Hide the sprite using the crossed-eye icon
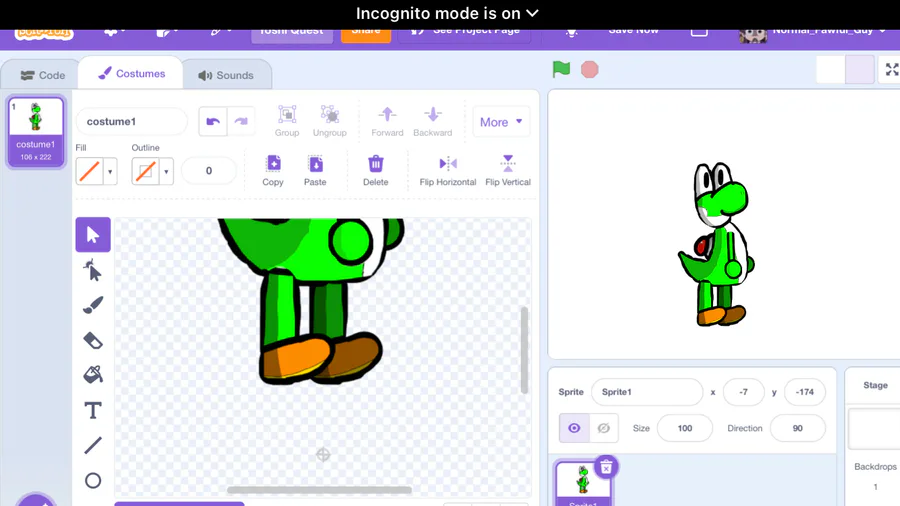900x506 pixels. (x=604, y=428)
